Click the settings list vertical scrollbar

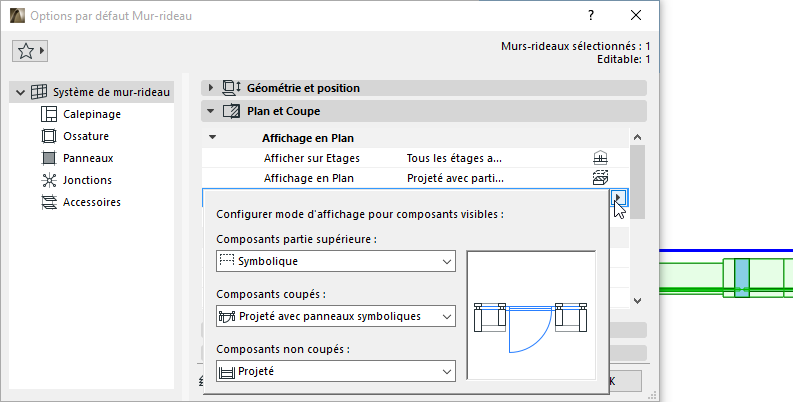pos(637,220)
